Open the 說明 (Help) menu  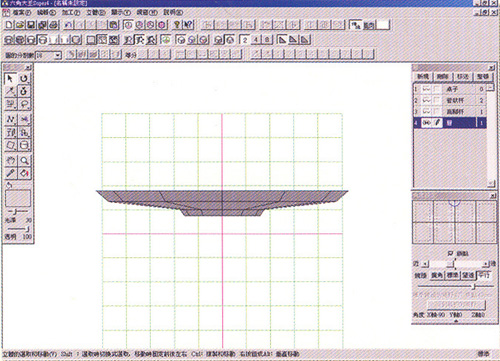point(173,13)
